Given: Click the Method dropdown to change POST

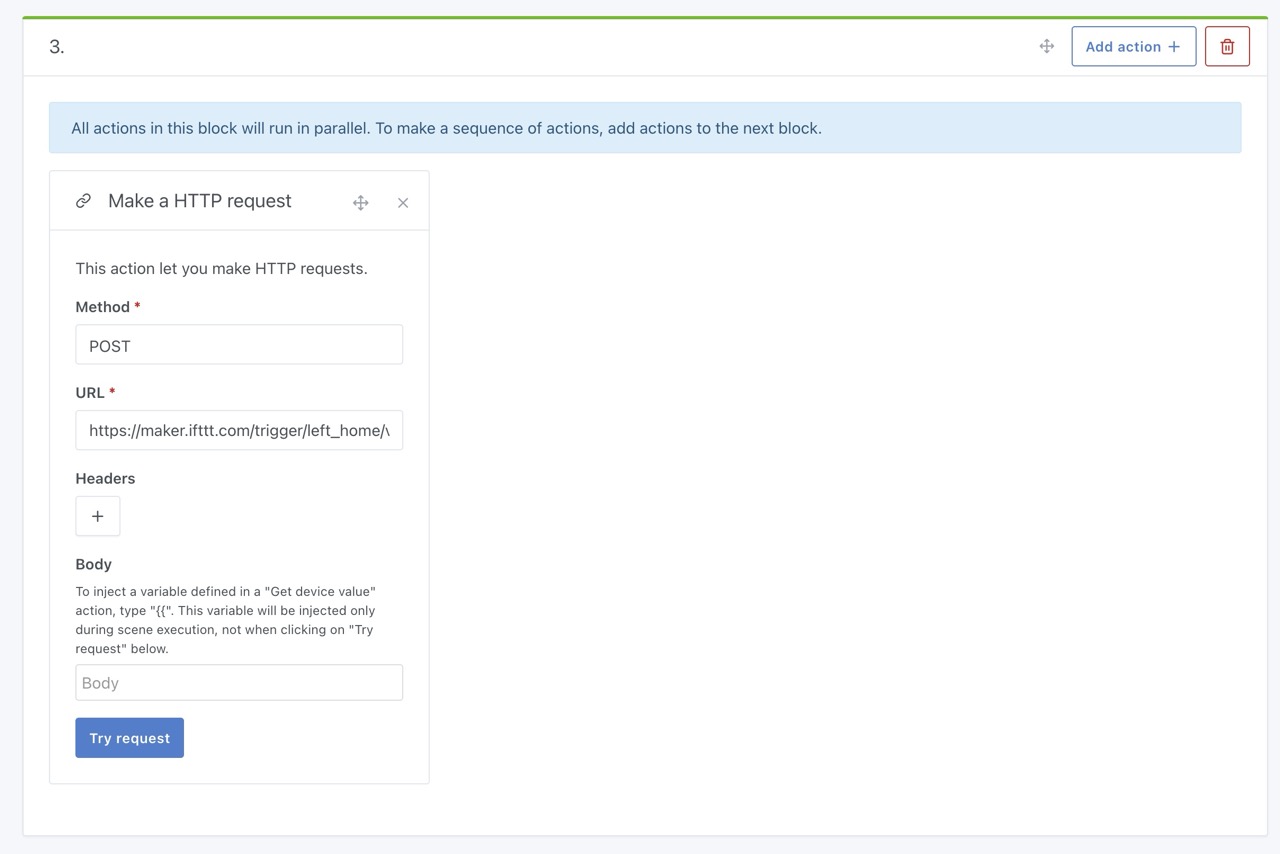Looking at the screenshot, I should point(239,344).
